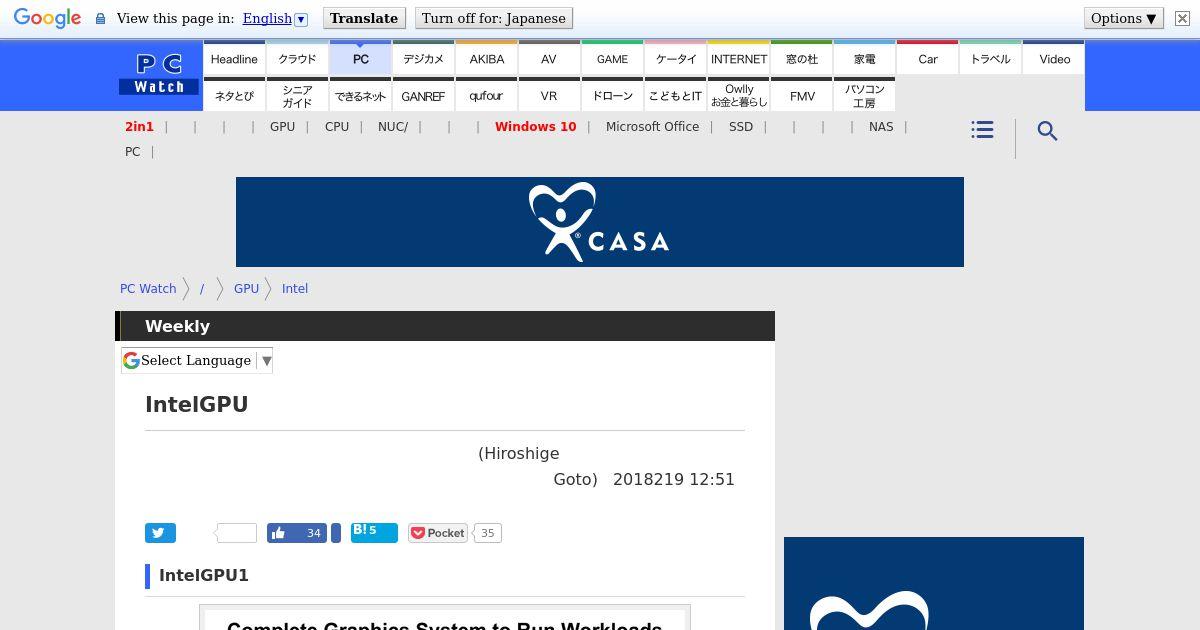Open the ネタとぴ tab
The image size is (1200, 630).
click(x=234, y=95)
